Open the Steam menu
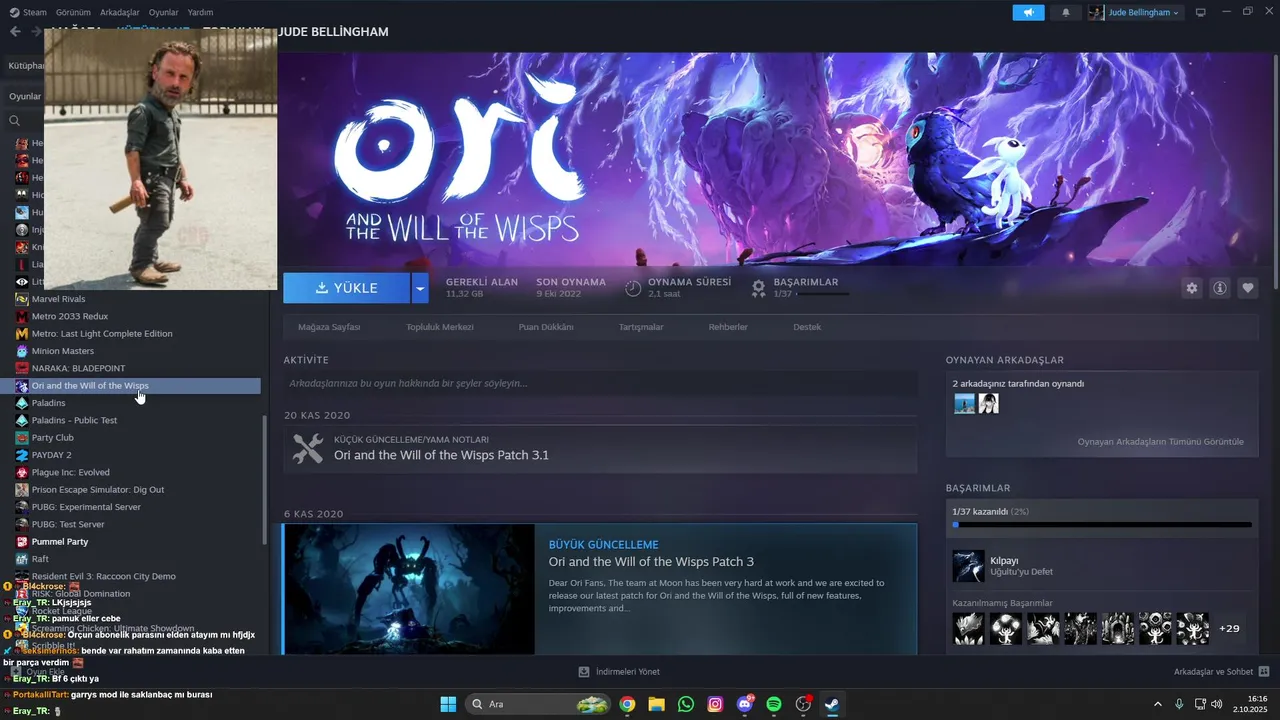 (x=29, y=12)
